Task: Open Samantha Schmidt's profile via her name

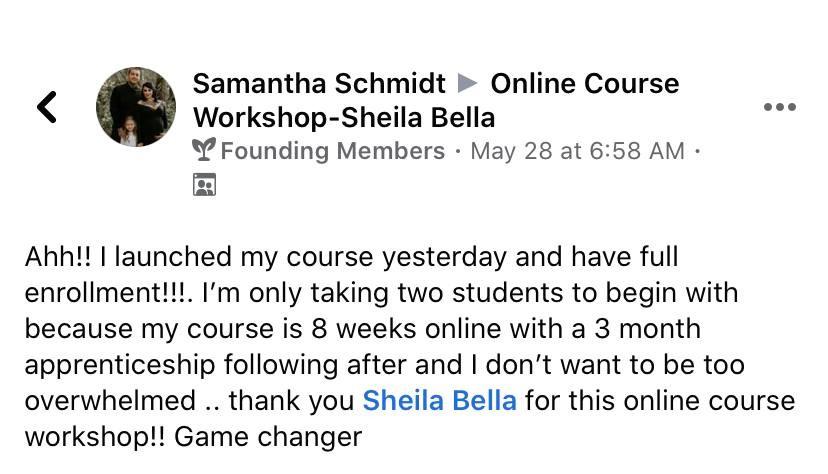Action: 321,83
